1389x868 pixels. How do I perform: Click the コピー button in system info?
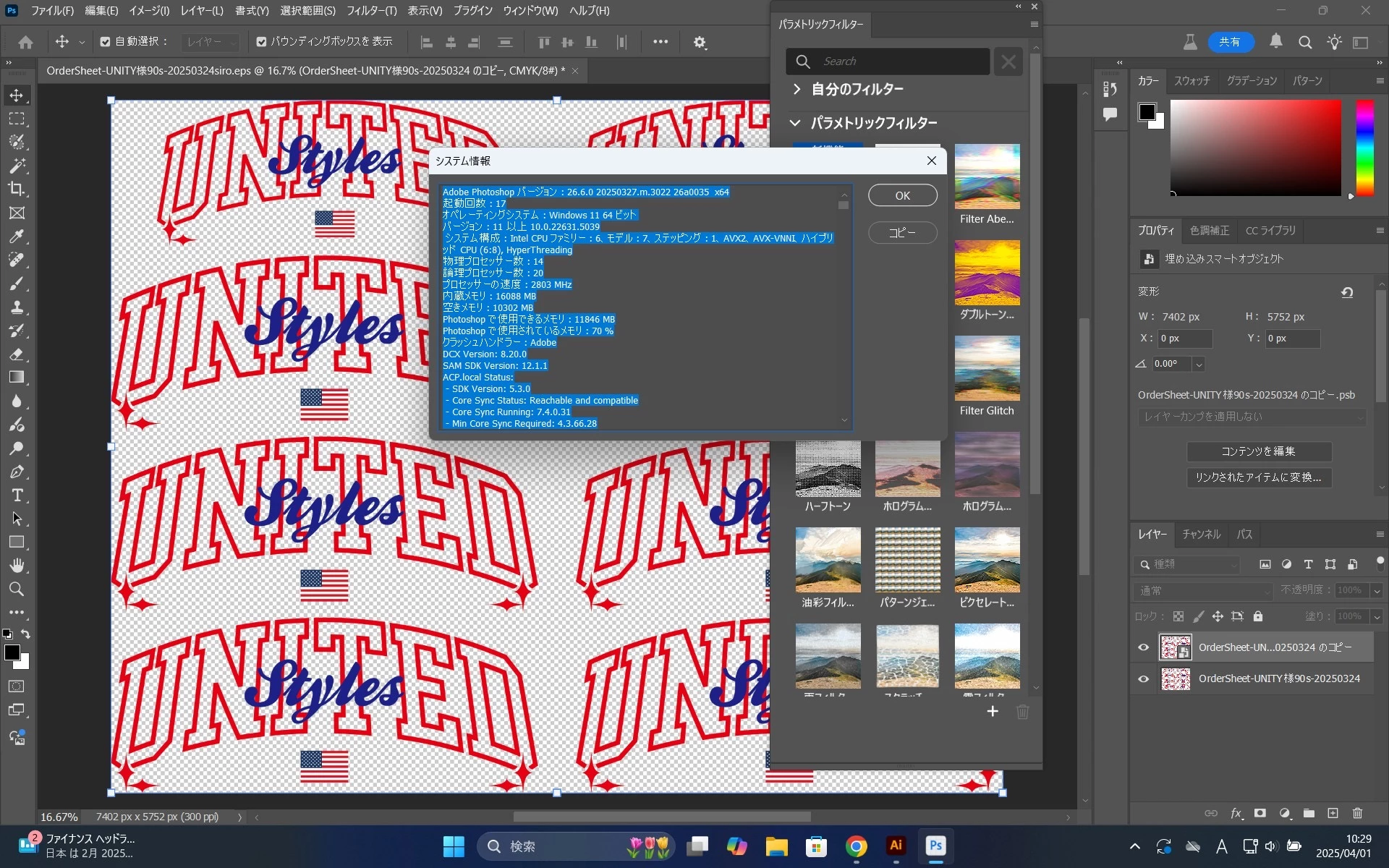pos(902,233)
